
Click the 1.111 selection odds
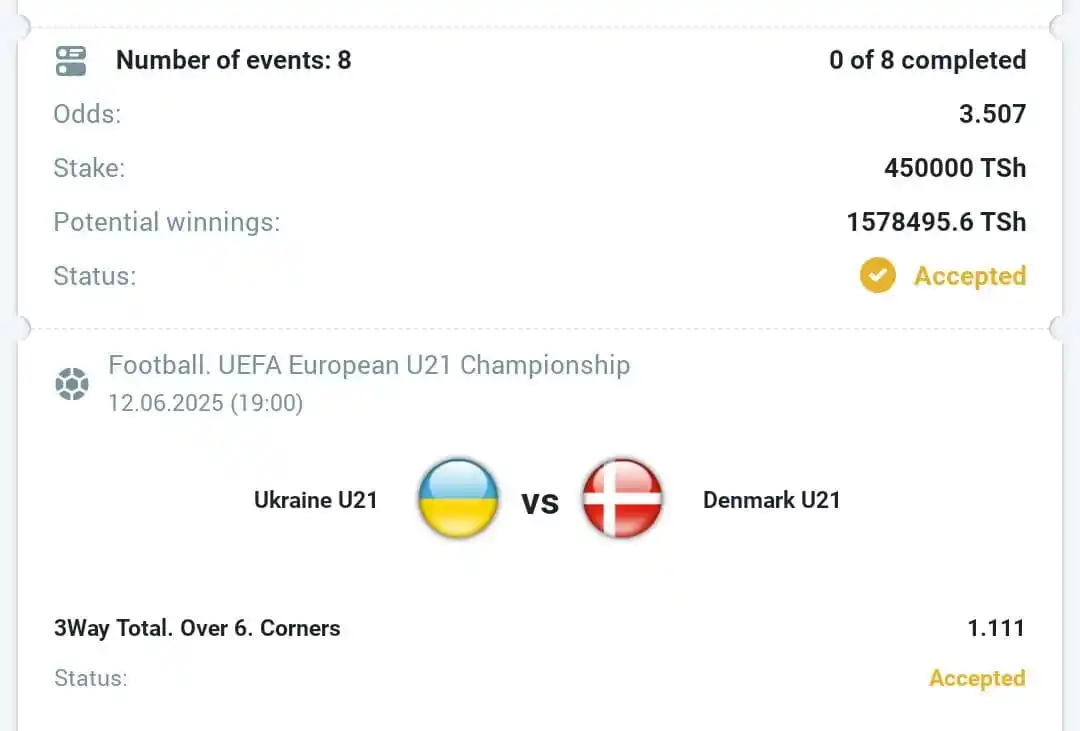(x=996, y=628)
